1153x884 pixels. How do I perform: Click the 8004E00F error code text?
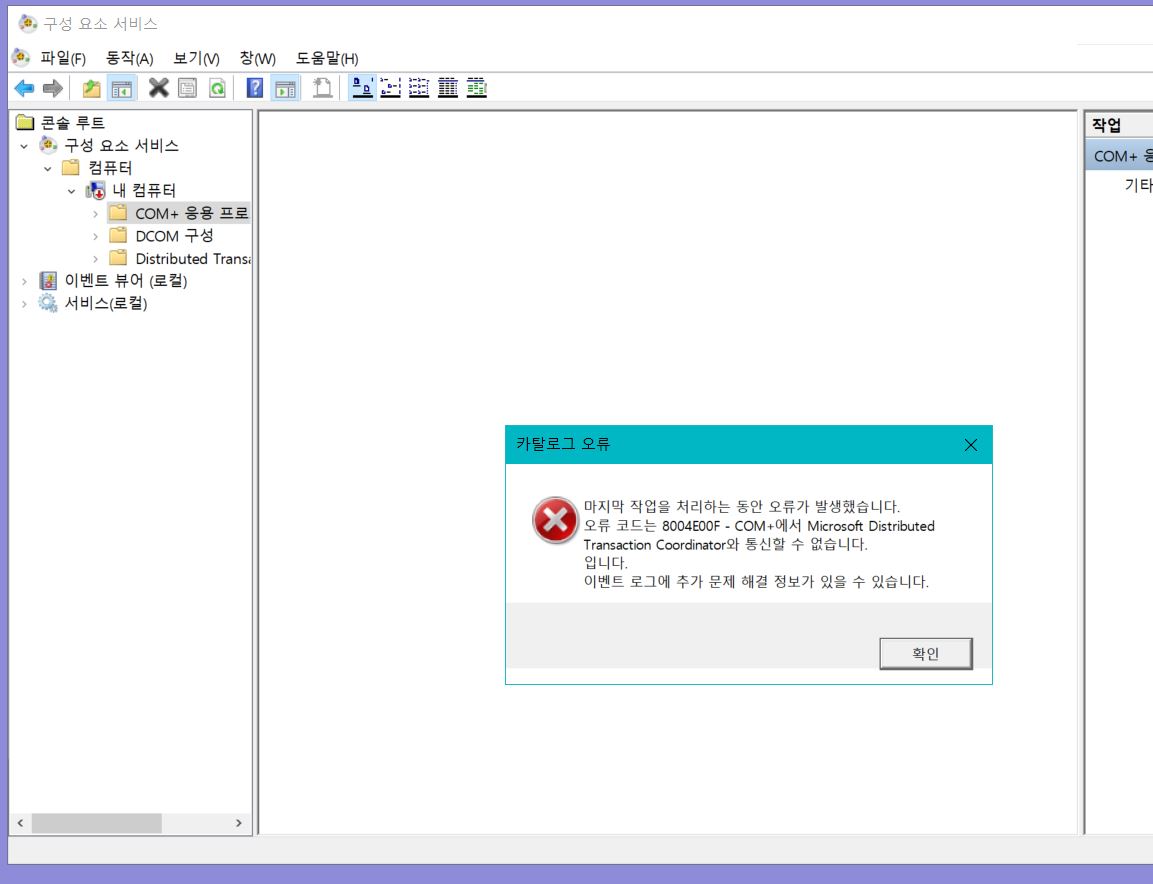(x=691, y=527)
